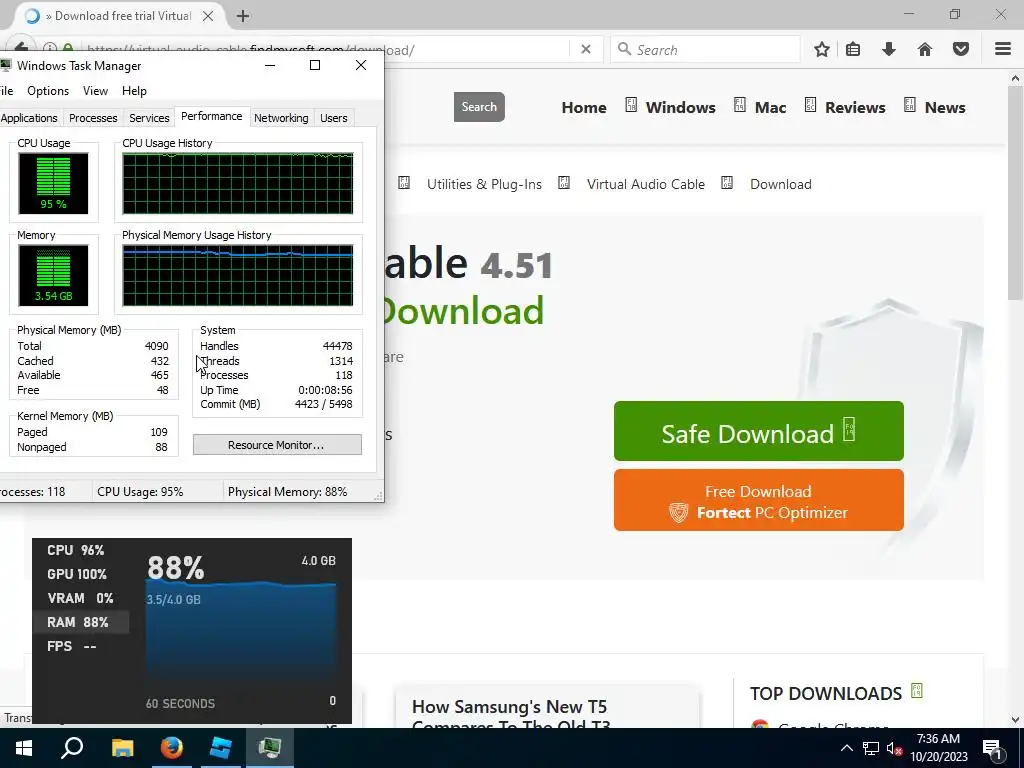Switch to Firefox in taskbar
Screen dimensions: 1024x768
pyautogui.click(x=172, y=748)
